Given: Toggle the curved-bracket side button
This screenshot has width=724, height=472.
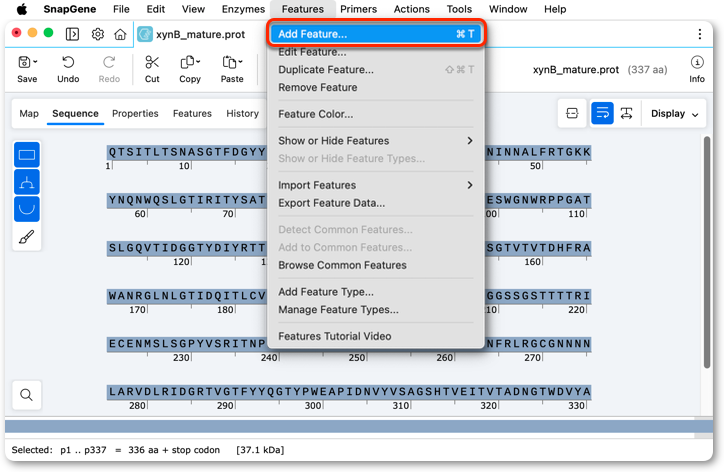Looking at the screenshot, I should (27, 209).
